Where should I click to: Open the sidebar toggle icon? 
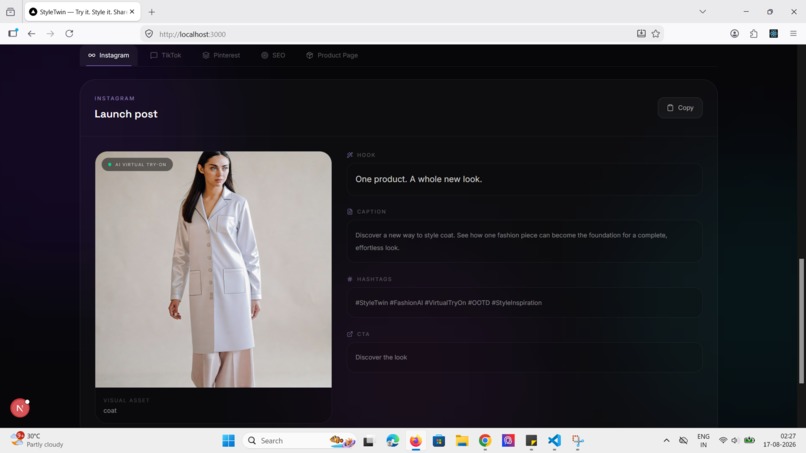(13, 33)
